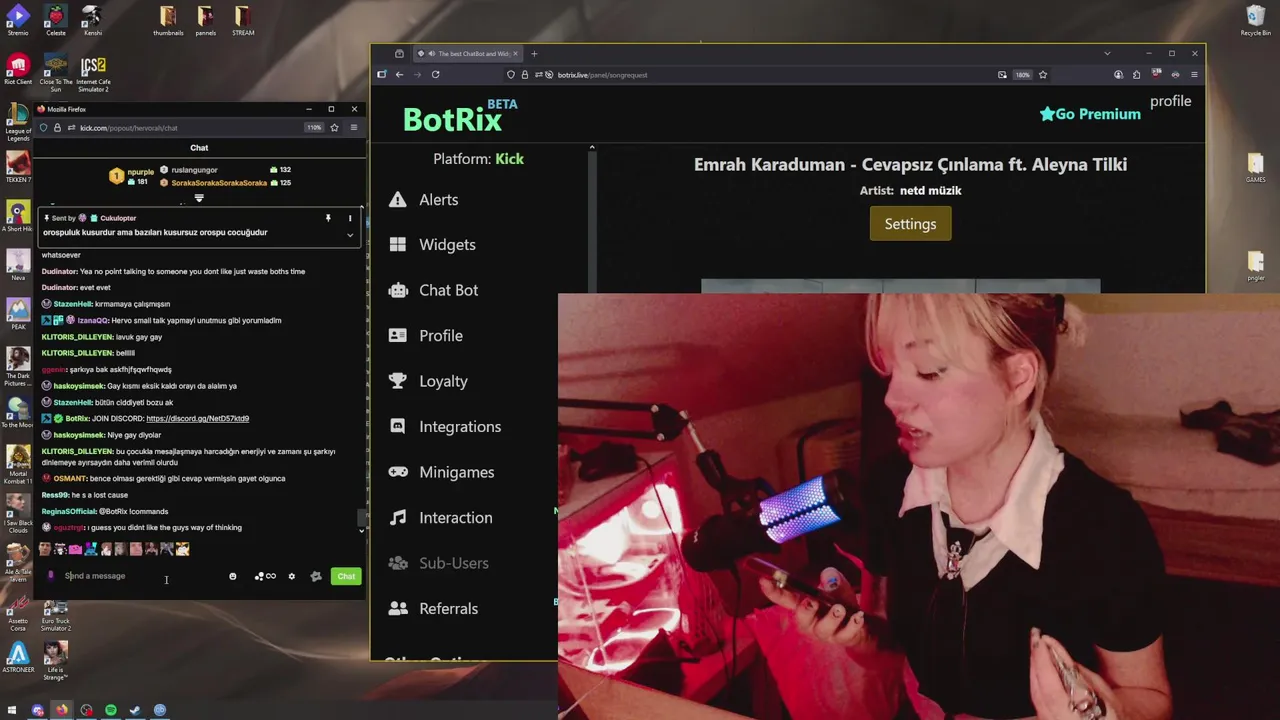
Task: Expand the pinned message chevron
Action: tap(350, 235)
